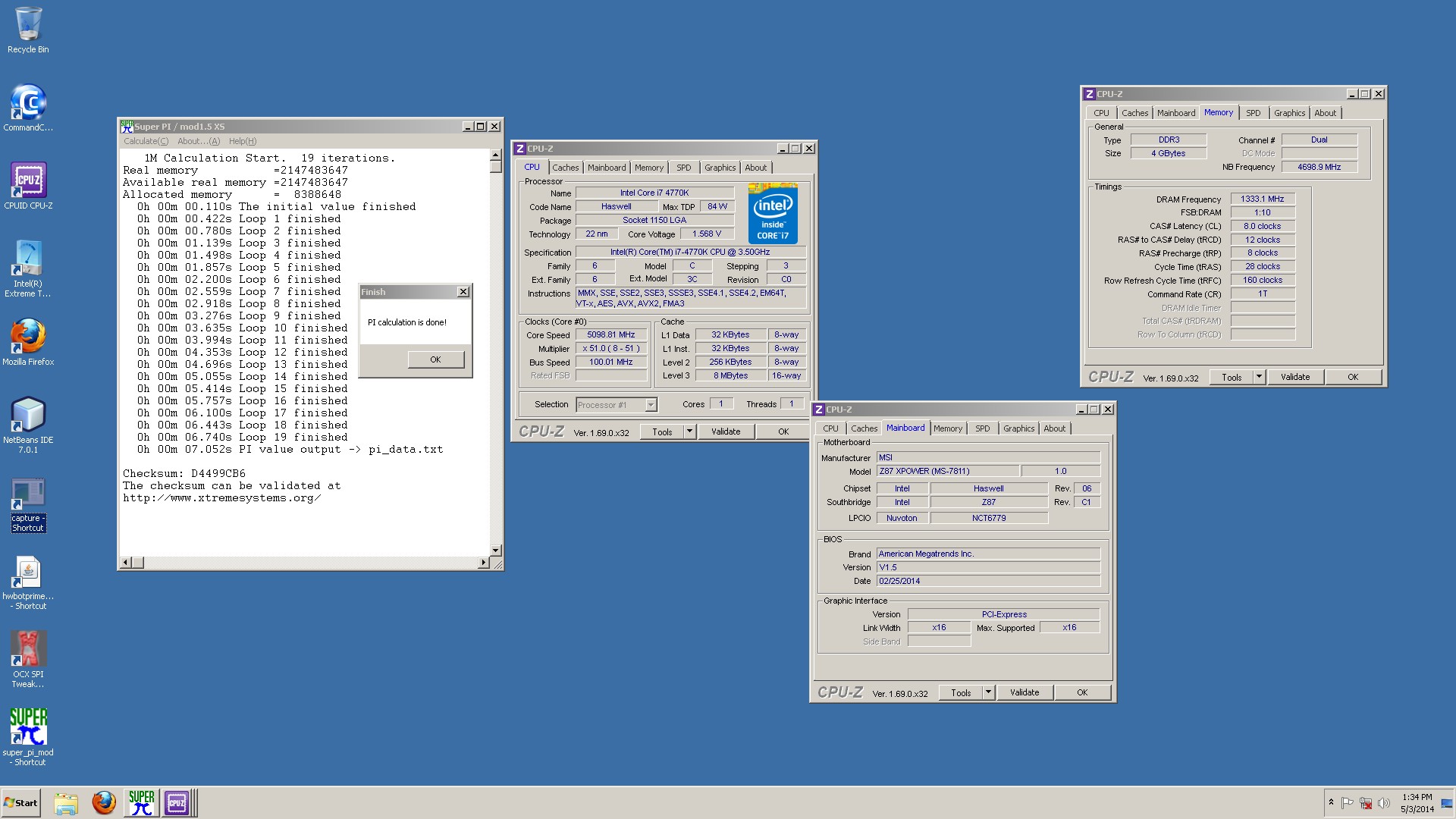Select Memory tab in CPU-Z Mainboard window
The image size is (1456, 819).
point(947,428)
